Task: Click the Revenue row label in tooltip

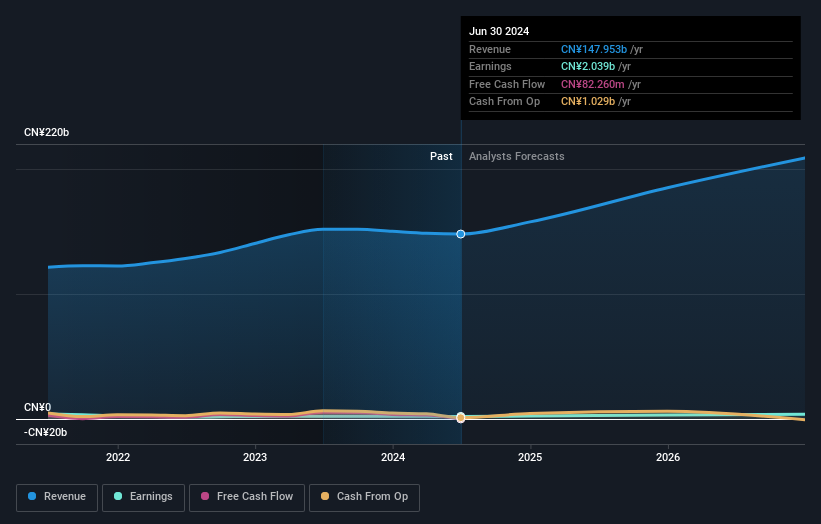Action: 490,49
